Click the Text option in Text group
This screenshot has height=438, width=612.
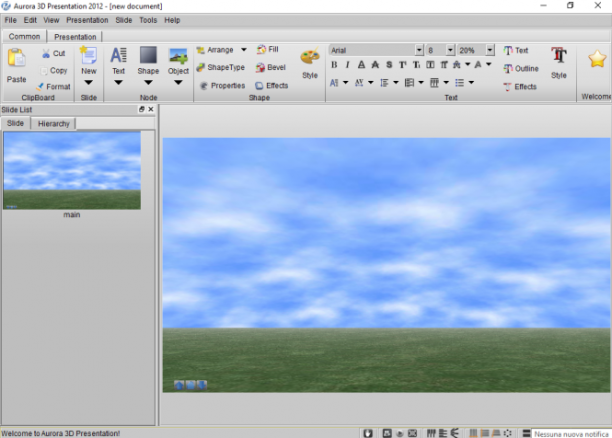point(516,50)
